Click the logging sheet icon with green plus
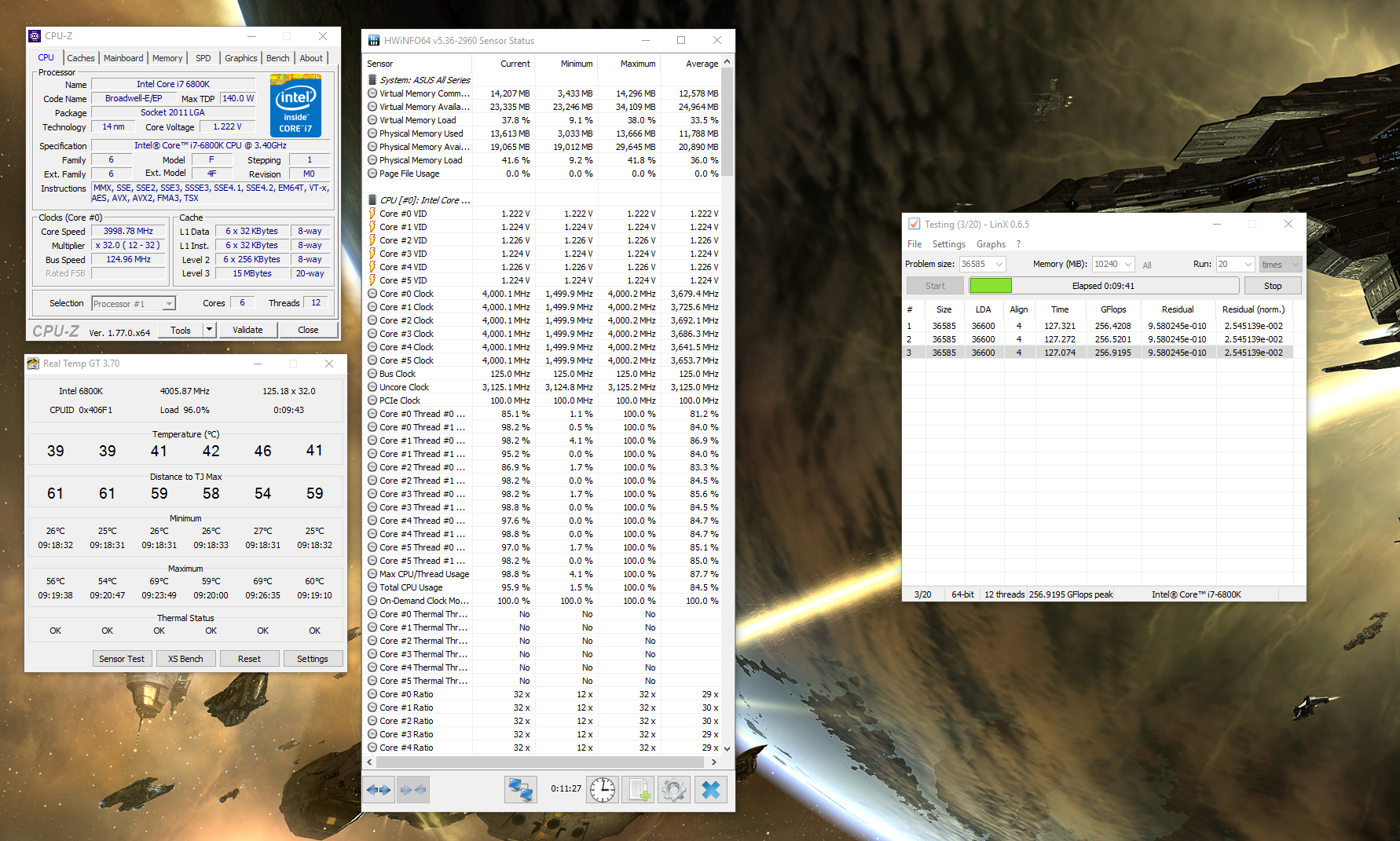This screenshot has height=841, width=1400. point(638,789)
